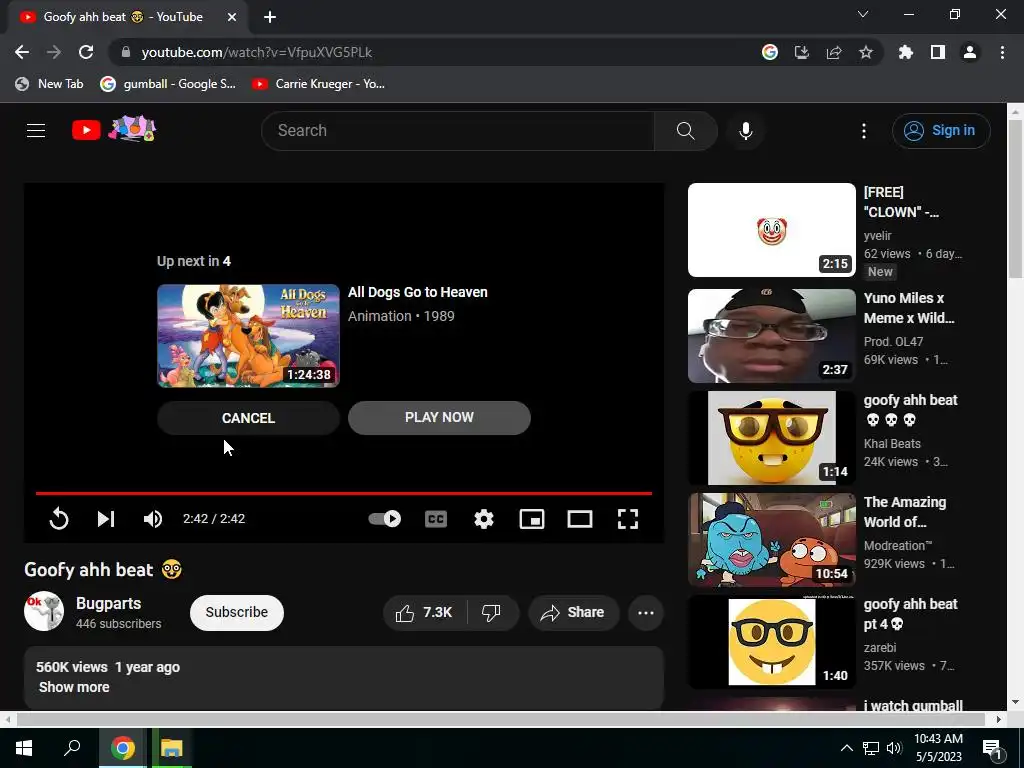Screen dimensions: 1024x768
Task: Share this page from address bar
Action: (x=834, y=52)
